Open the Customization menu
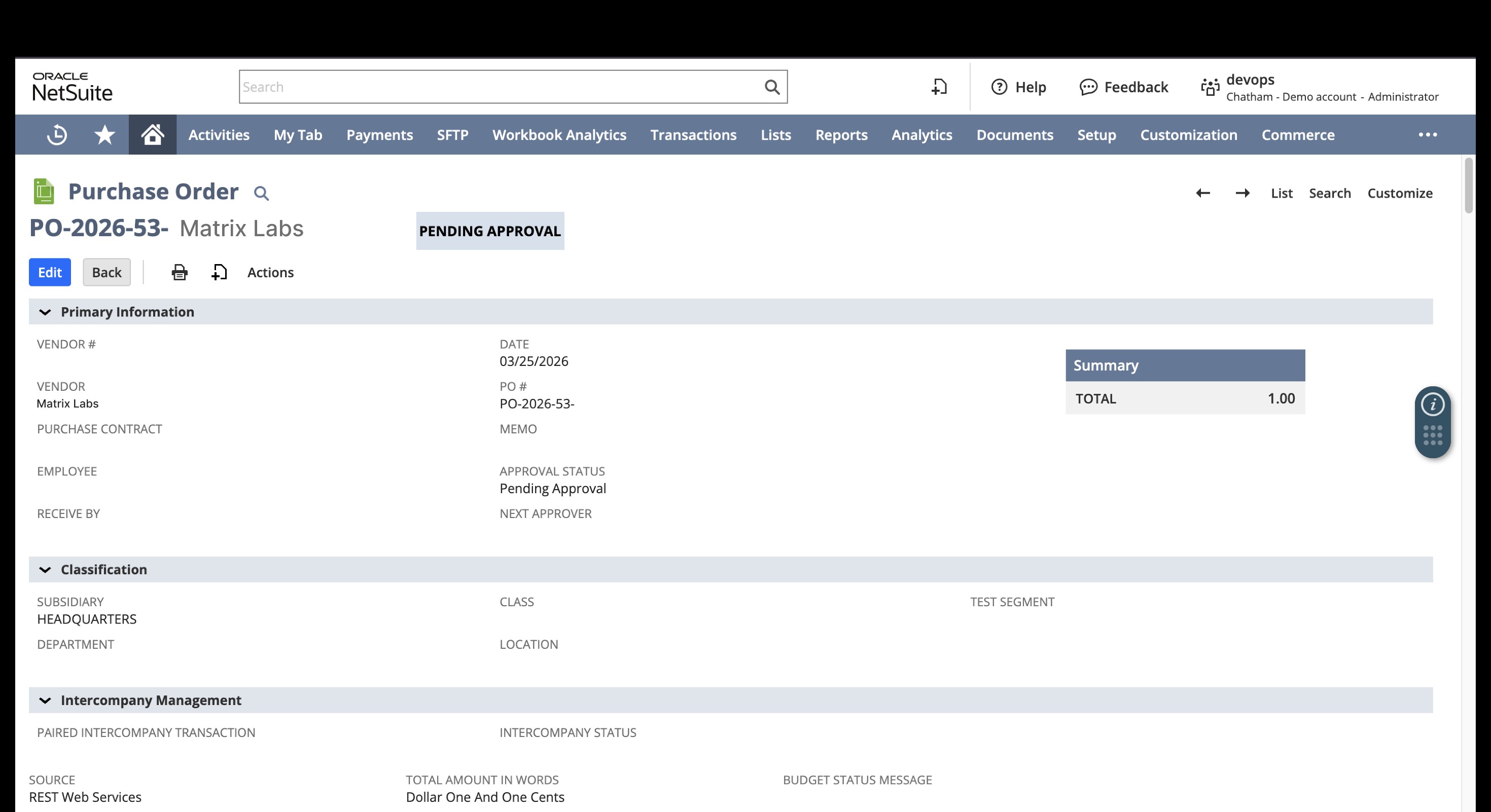 point(1188,135)
